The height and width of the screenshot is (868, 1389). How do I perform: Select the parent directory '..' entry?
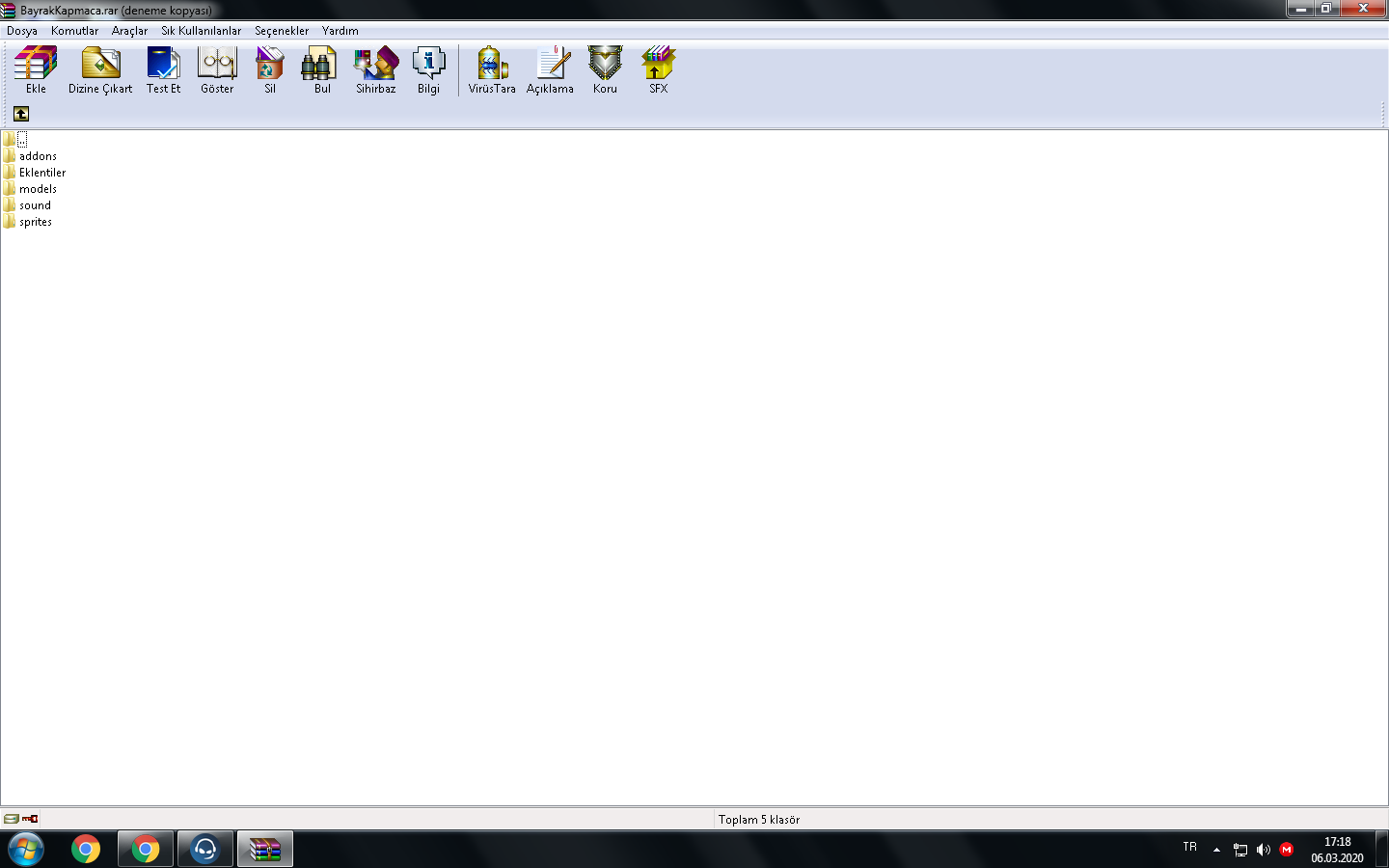[x=15, y=140]
